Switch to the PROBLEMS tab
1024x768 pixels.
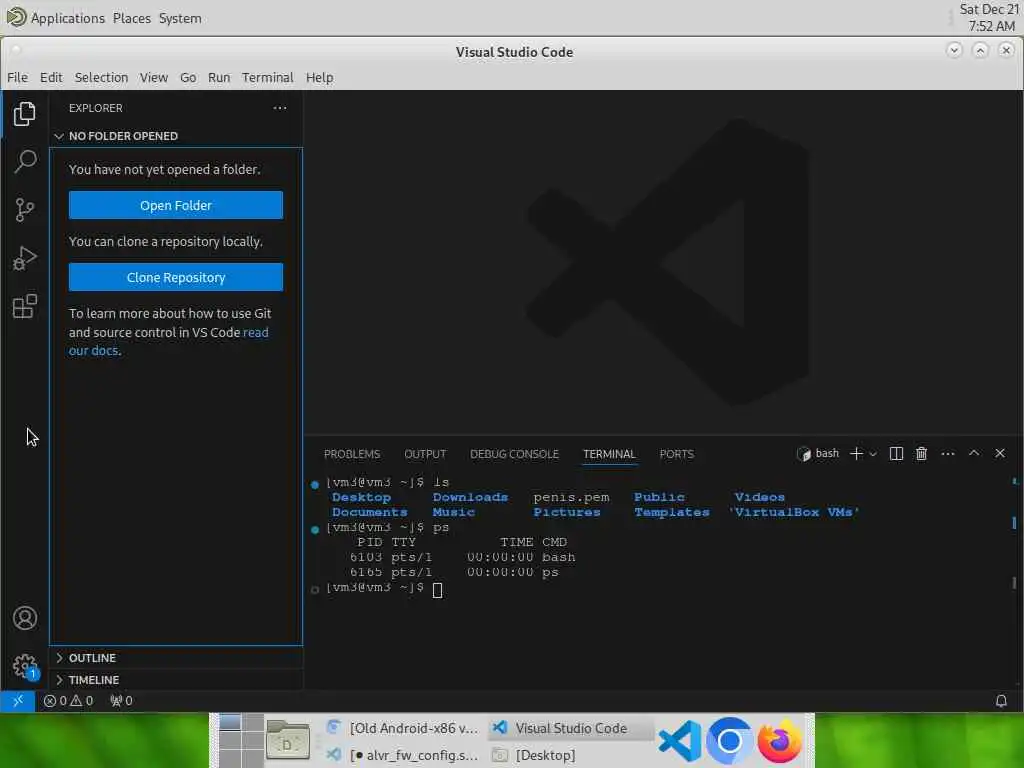pos(352,454)
